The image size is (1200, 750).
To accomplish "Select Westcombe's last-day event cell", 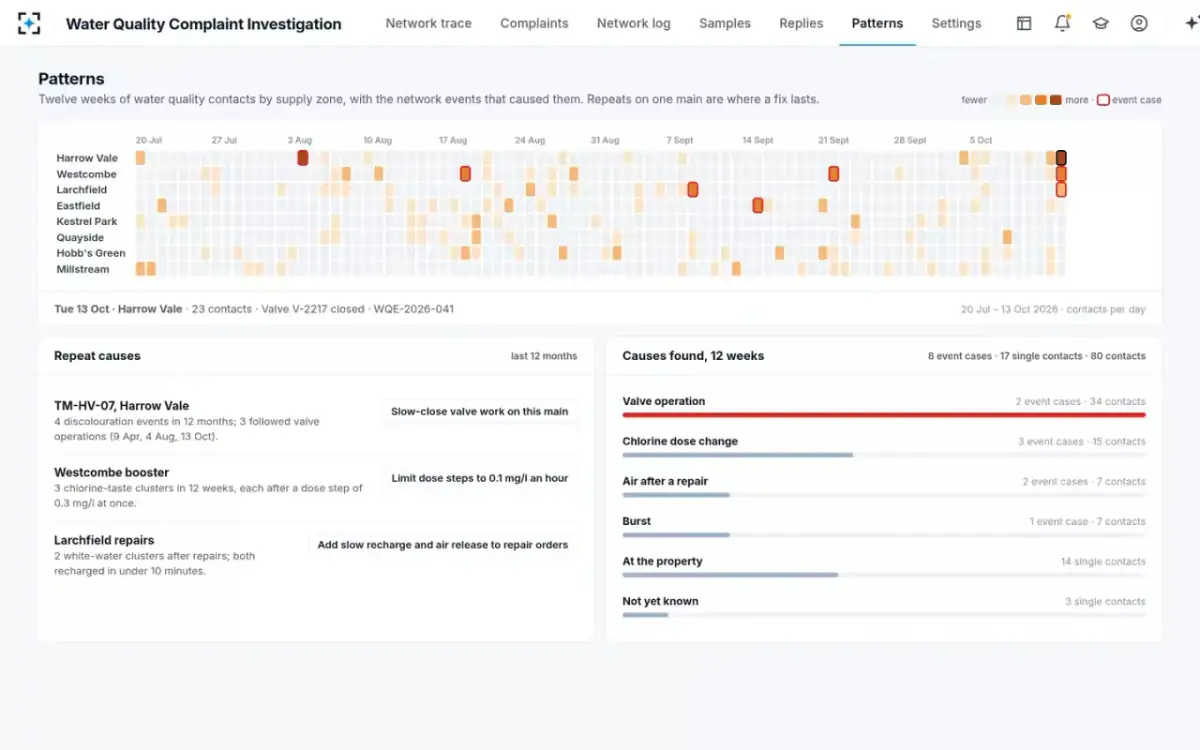I will [x=1061, y=174].
